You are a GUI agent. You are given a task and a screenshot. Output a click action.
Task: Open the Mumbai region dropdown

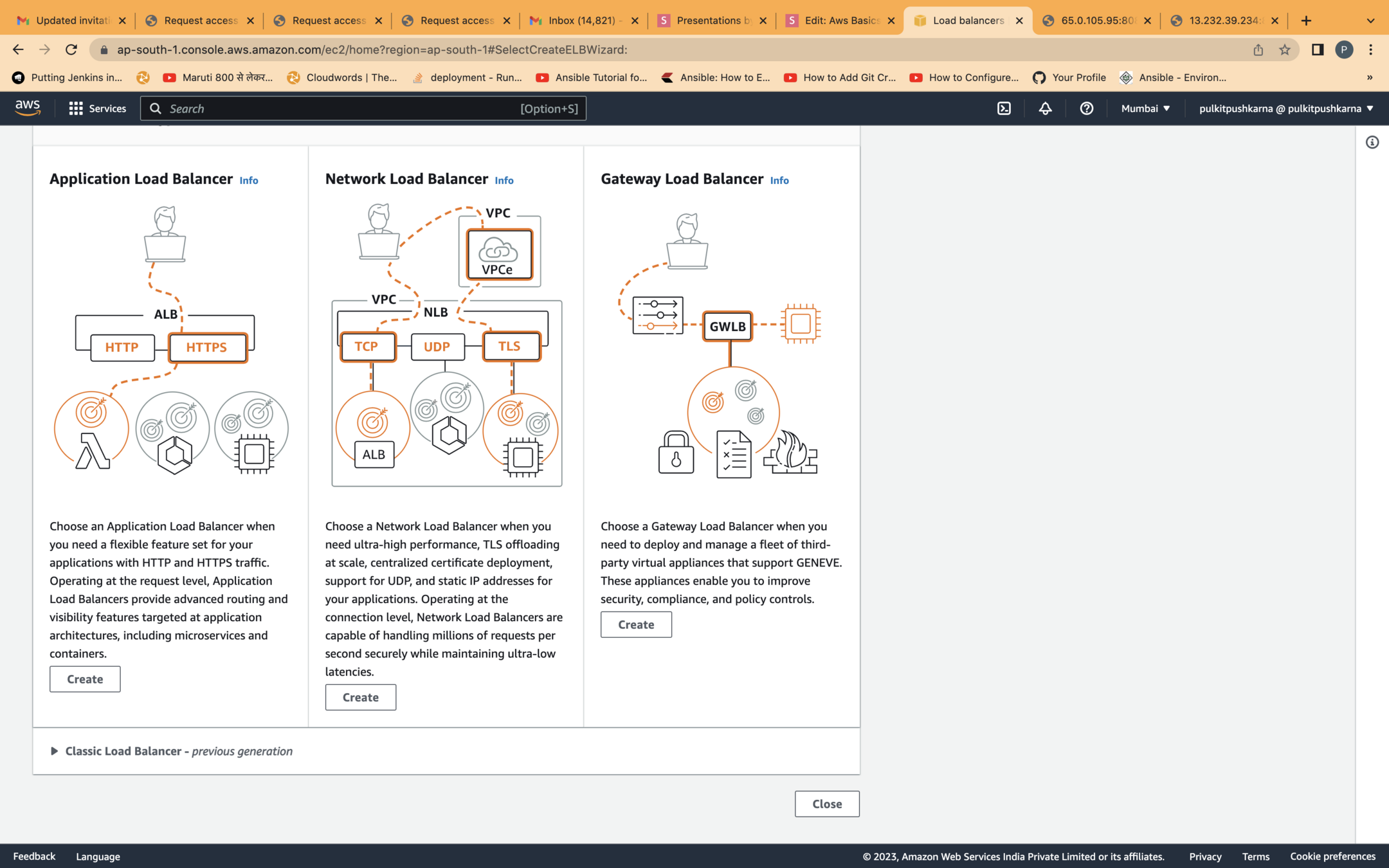(1145, 109)
